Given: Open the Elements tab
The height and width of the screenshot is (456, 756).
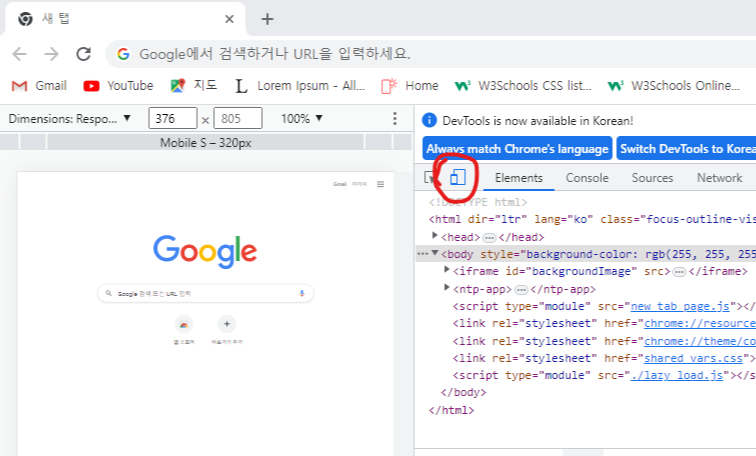Looking at the screenshot, I should click(x=519, y=178).
